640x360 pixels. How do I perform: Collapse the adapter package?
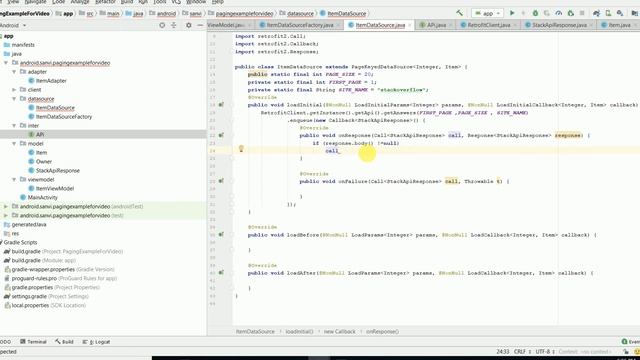14,72
